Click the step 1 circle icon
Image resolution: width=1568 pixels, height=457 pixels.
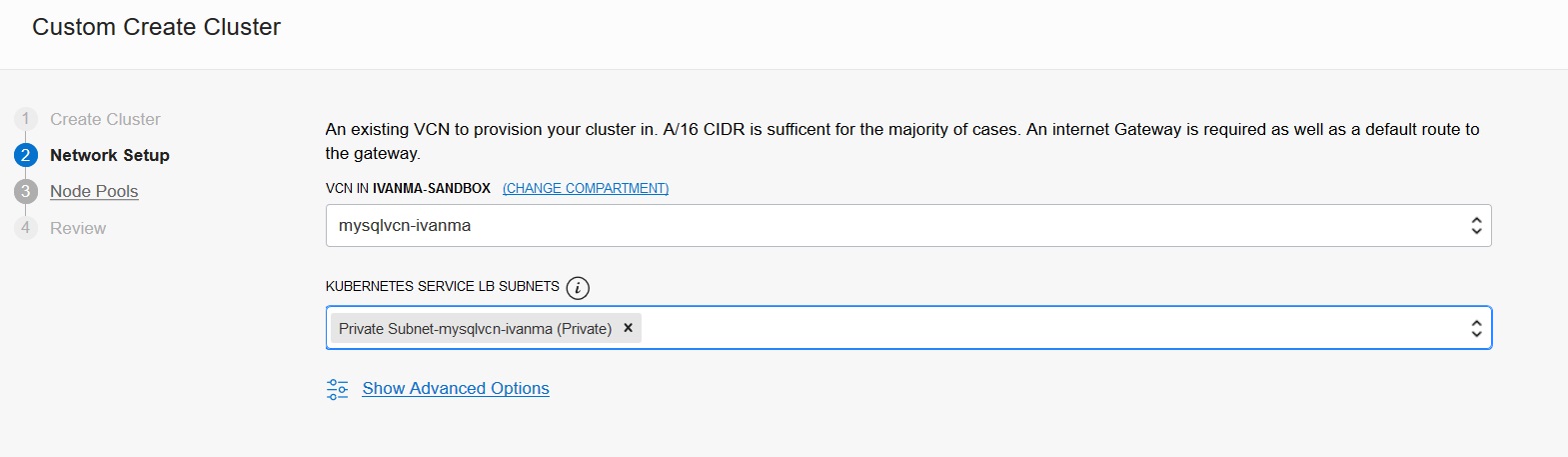[x=25, y=119]
